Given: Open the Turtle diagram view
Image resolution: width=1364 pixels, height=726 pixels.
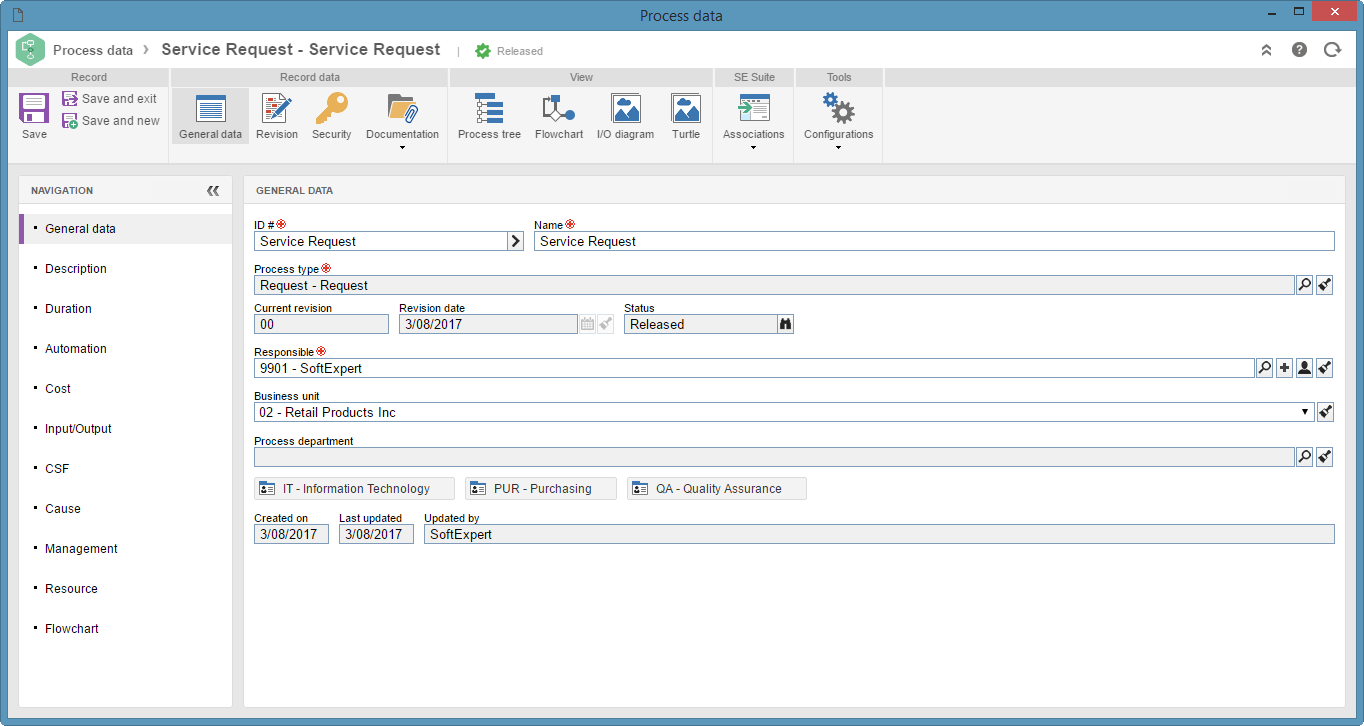Looking at the screenshot, I should tap(686, 108).
